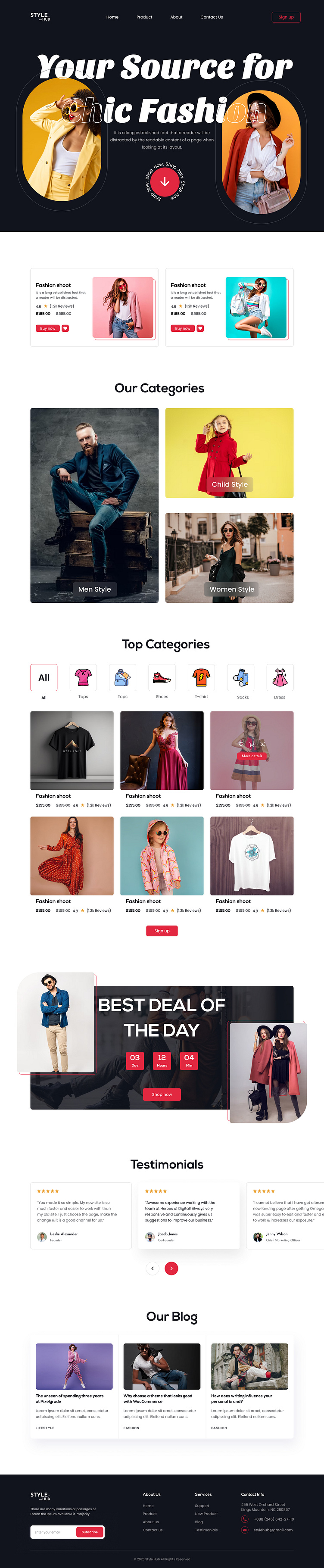
Task: Choose the T-shirt category icon
Action: tap(201, 677)
